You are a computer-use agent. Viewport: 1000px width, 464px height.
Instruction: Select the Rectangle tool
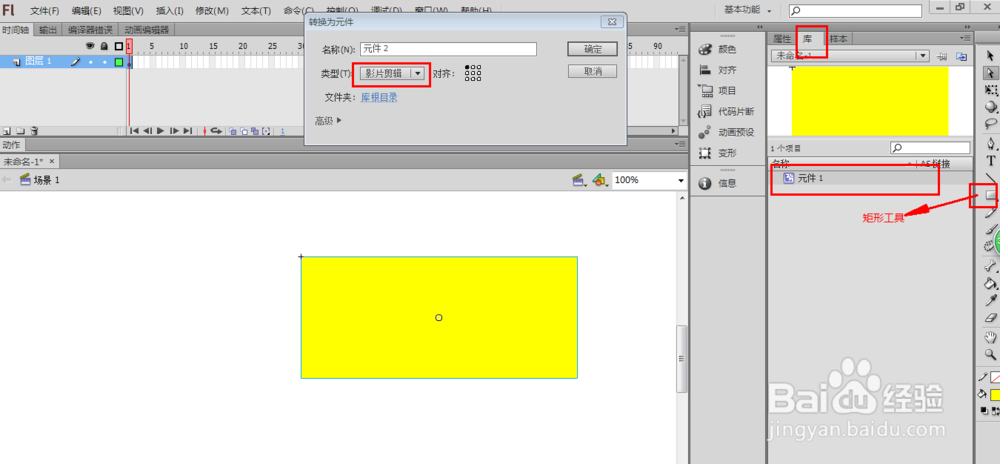(990, 194)
